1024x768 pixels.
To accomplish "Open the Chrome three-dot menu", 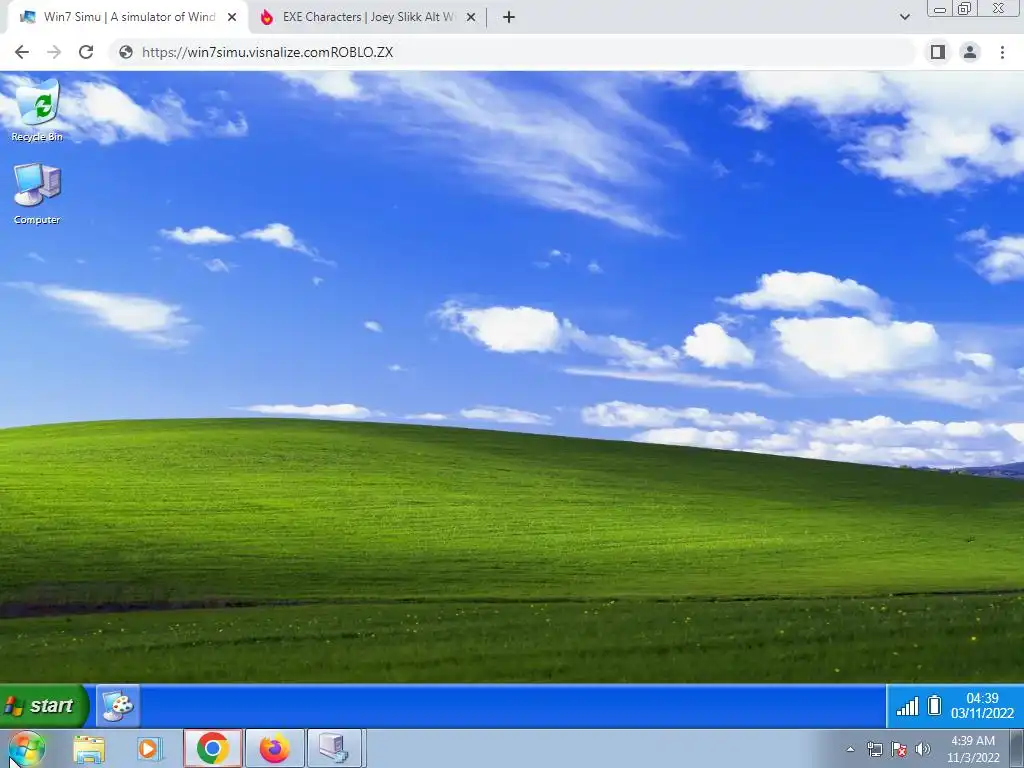I will point(1002,52).
